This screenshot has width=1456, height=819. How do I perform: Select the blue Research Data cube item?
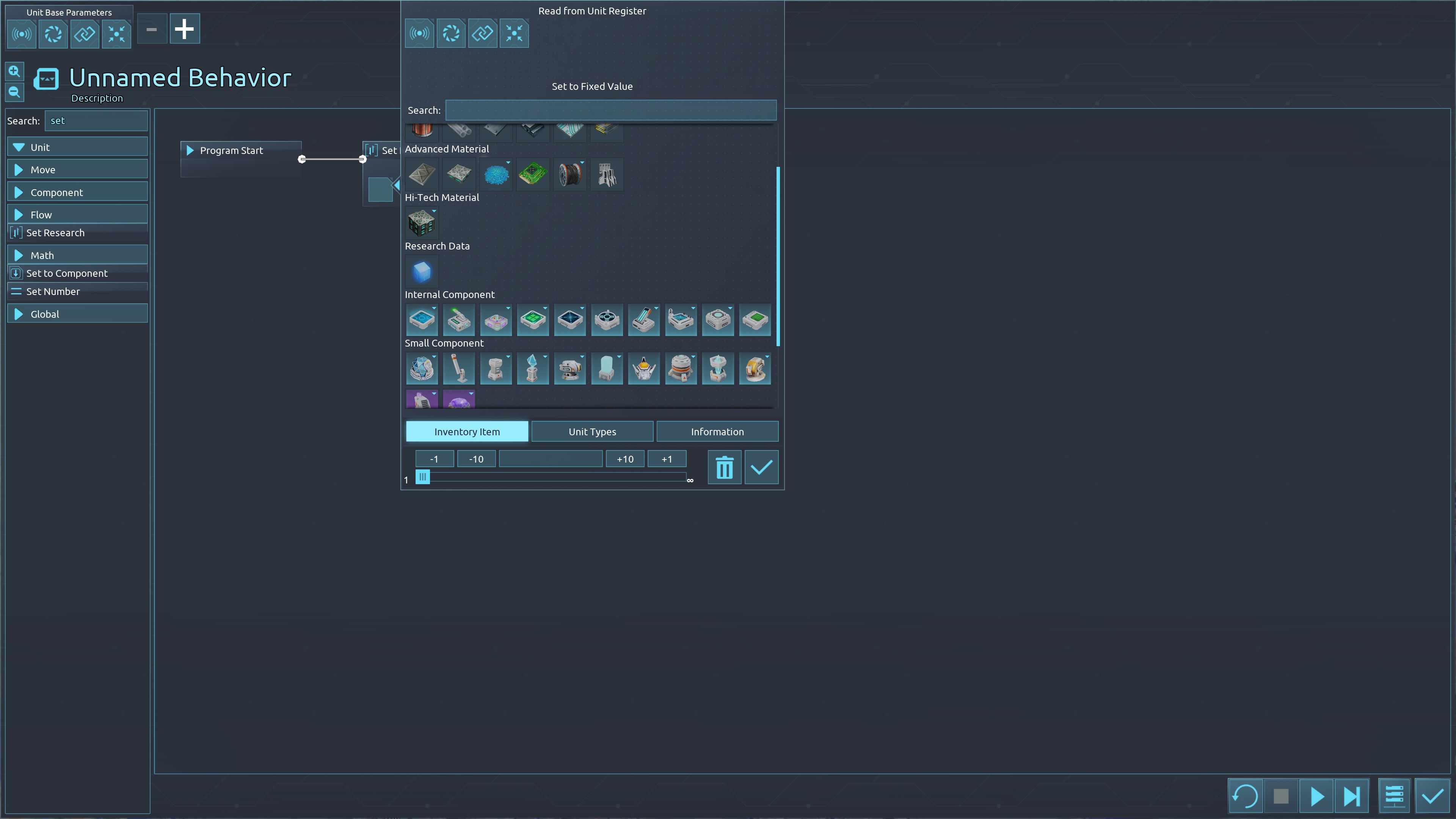(422, 272)
